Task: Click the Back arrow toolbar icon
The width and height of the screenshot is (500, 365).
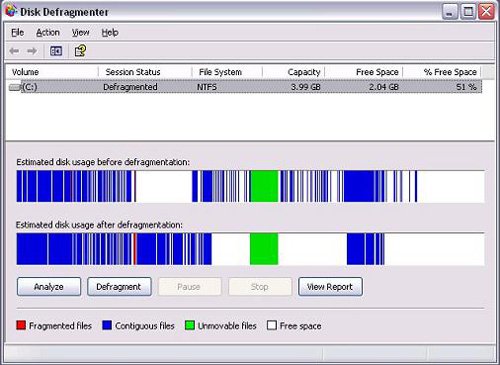Action: click(14, 51)
